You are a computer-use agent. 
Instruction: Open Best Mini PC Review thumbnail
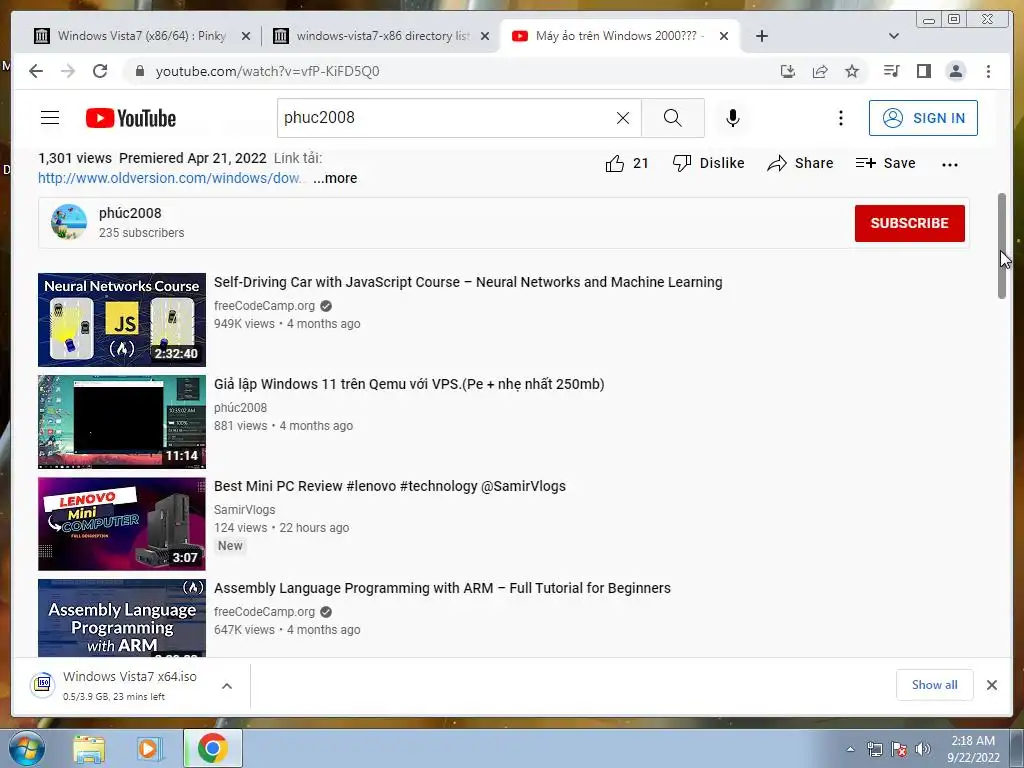[121, 524]
